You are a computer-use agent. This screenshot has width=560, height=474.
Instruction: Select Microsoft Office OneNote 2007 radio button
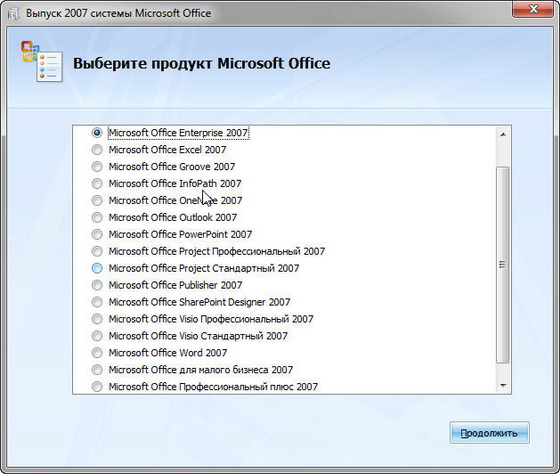click(97, 200)
